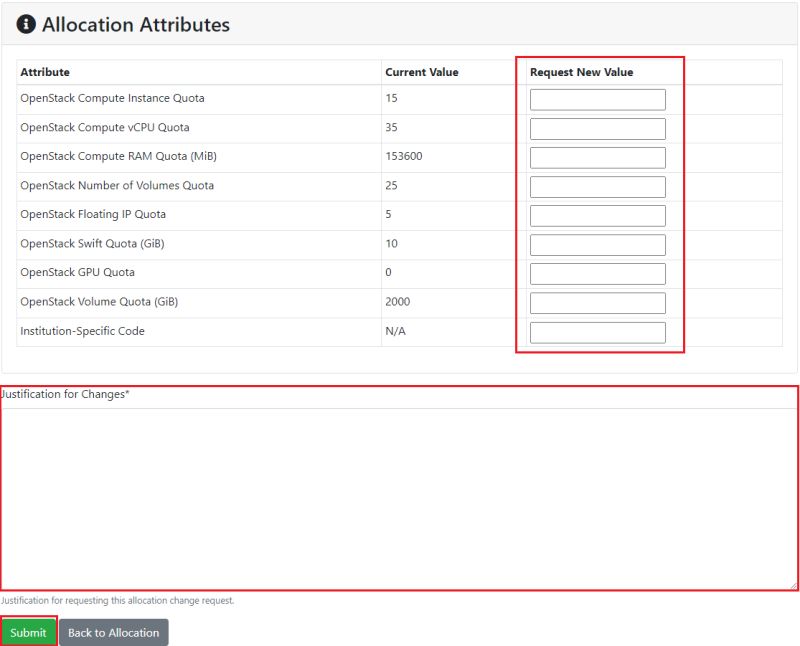Click the Floating IP Quota value box
This screenshot has width=800, height=646.
pyautogui.click(x=597, y=215)
